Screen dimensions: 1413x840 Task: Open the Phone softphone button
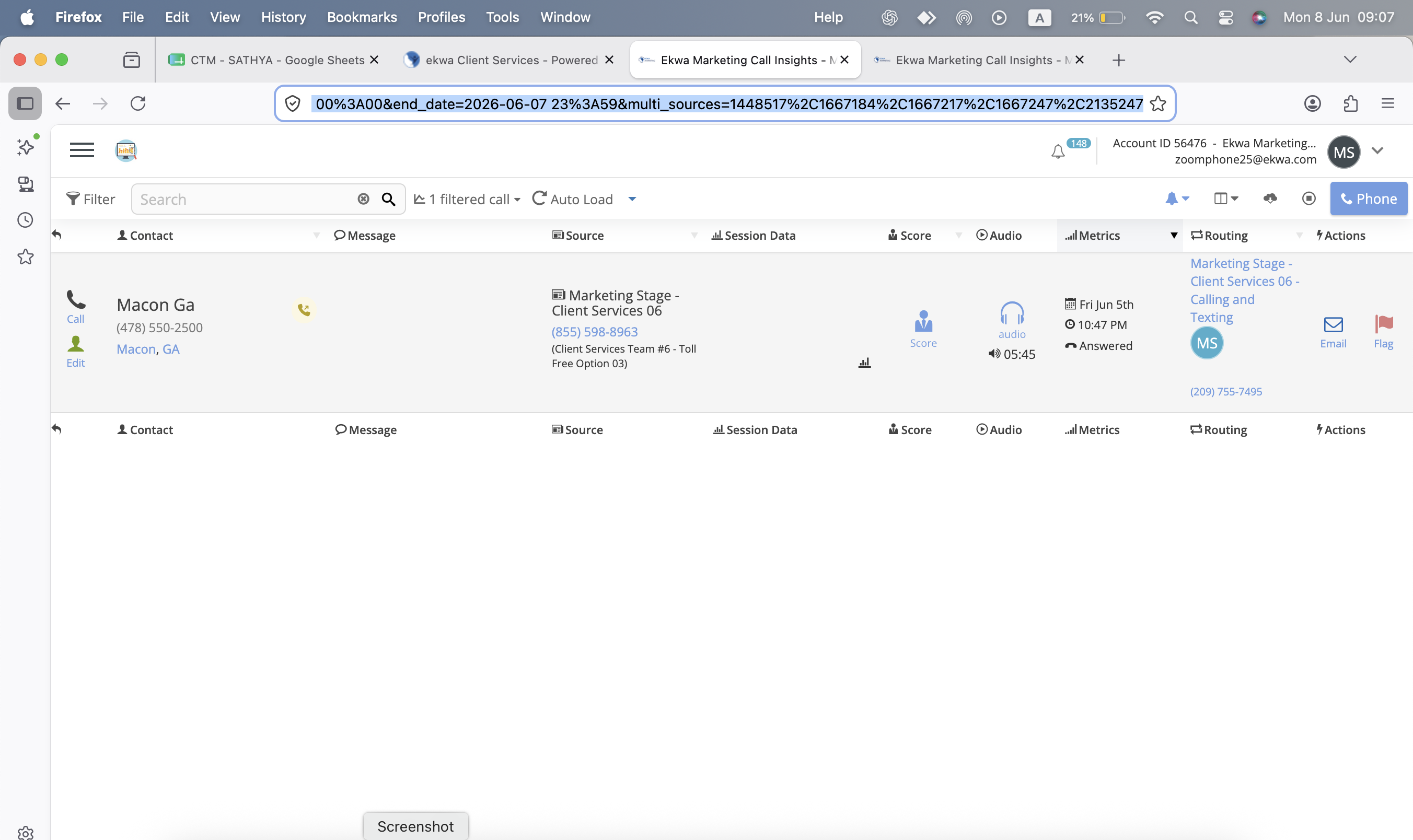(1368, 199)
